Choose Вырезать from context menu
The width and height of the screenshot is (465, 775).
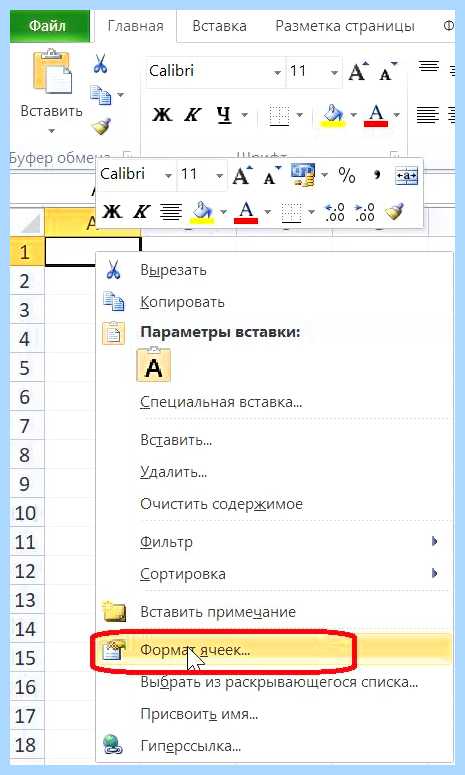click(x=275, y=270)
